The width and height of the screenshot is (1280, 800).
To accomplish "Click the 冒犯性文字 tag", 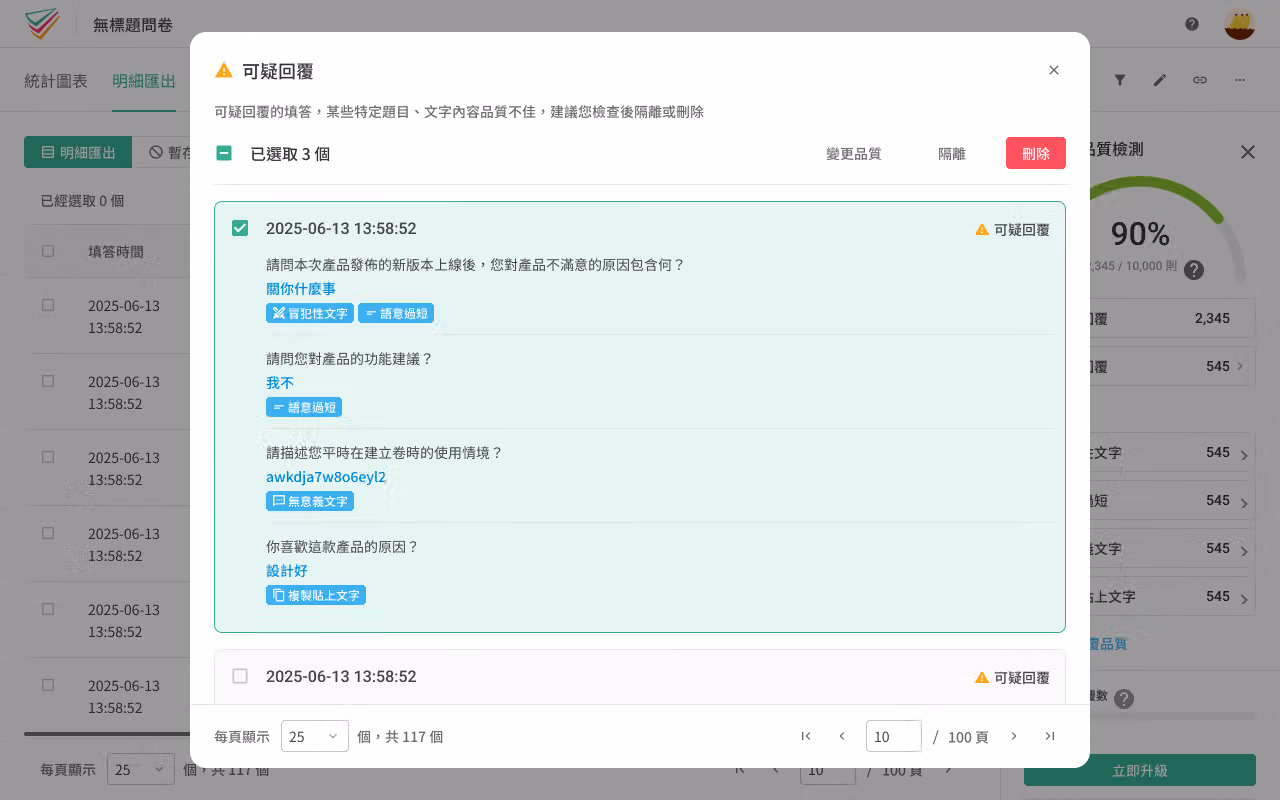I will (310, 313).
